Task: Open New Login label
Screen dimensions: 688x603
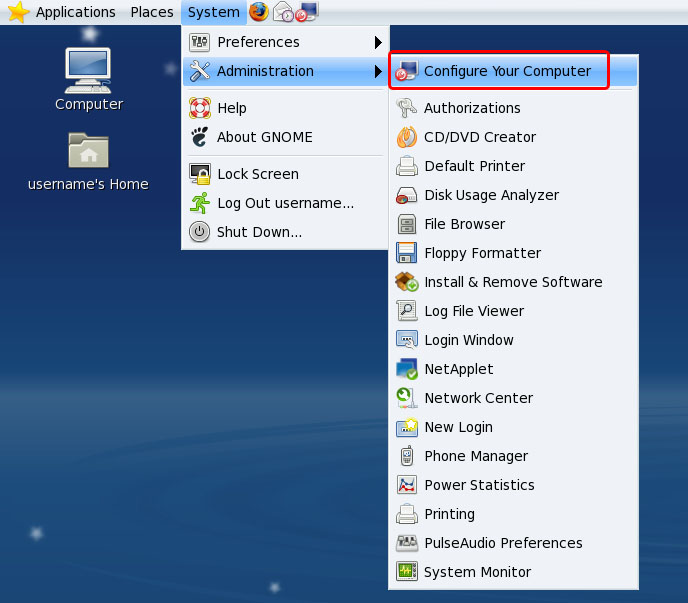Action: click(x=459, y=427)
